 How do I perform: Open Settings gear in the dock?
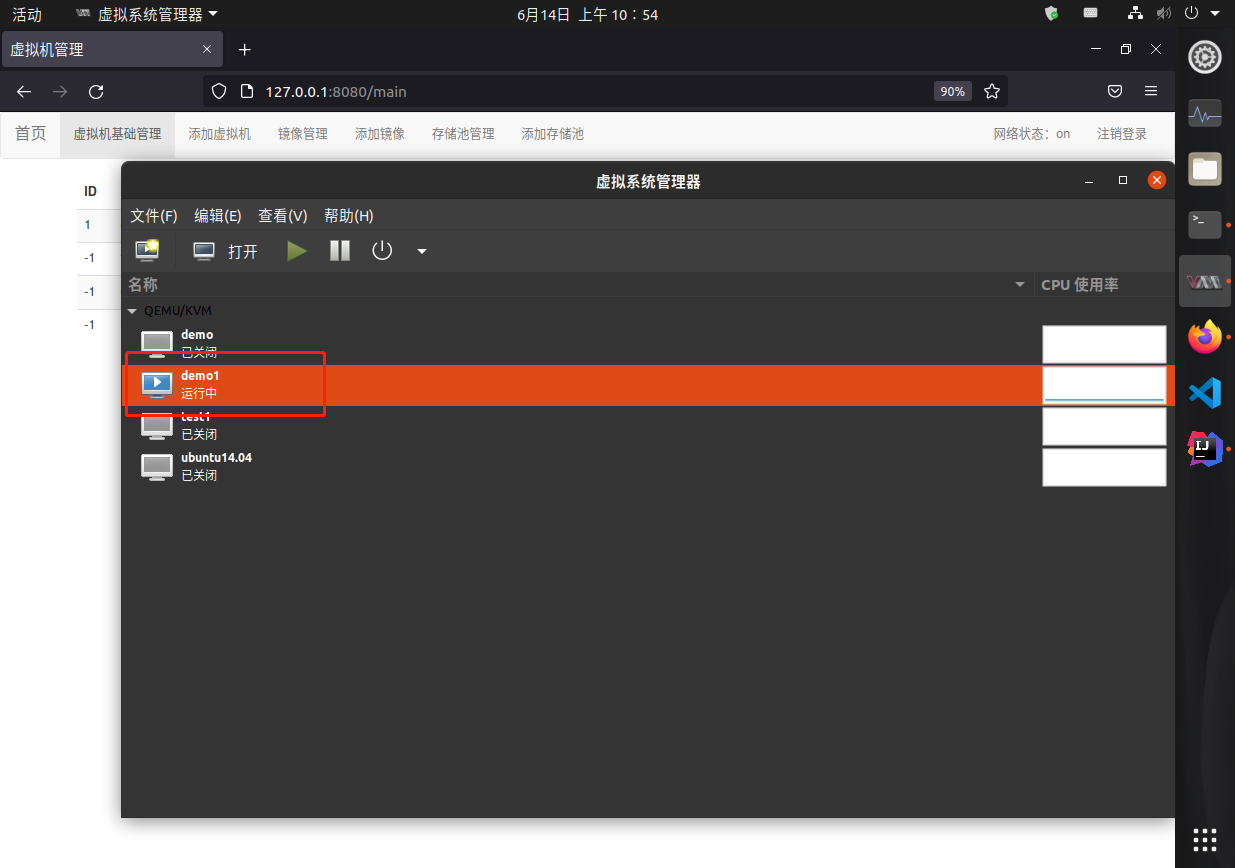(1205, 58)
